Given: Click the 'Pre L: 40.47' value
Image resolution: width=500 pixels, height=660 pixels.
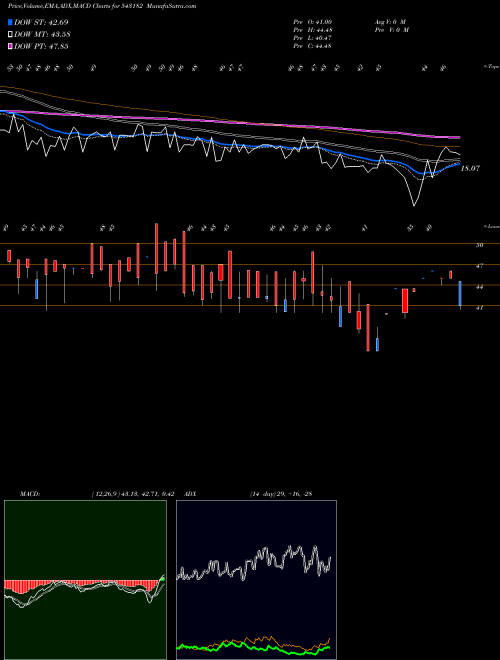Looking at the screenshot, I should 312,38.
